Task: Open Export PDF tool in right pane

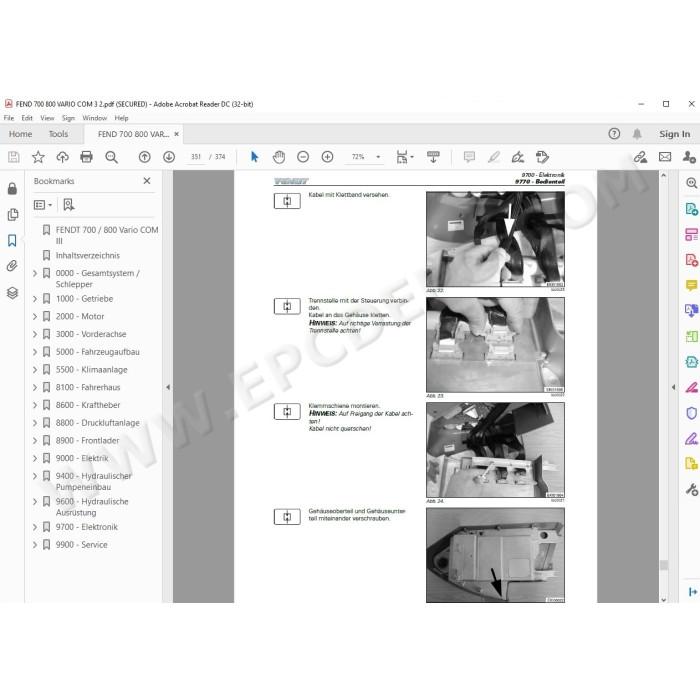Action: click(691, 208)
